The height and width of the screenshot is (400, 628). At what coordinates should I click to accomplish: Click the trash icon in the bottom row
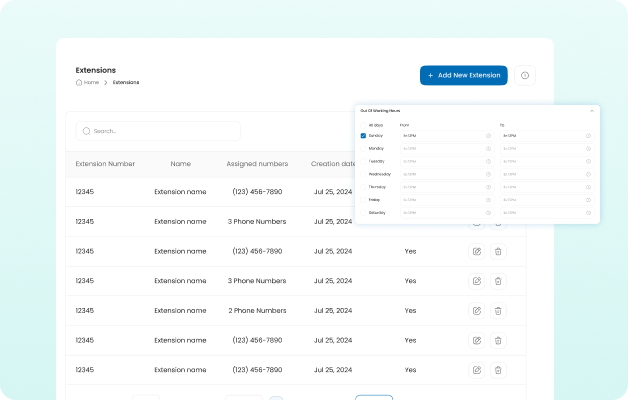coord(498,370)
